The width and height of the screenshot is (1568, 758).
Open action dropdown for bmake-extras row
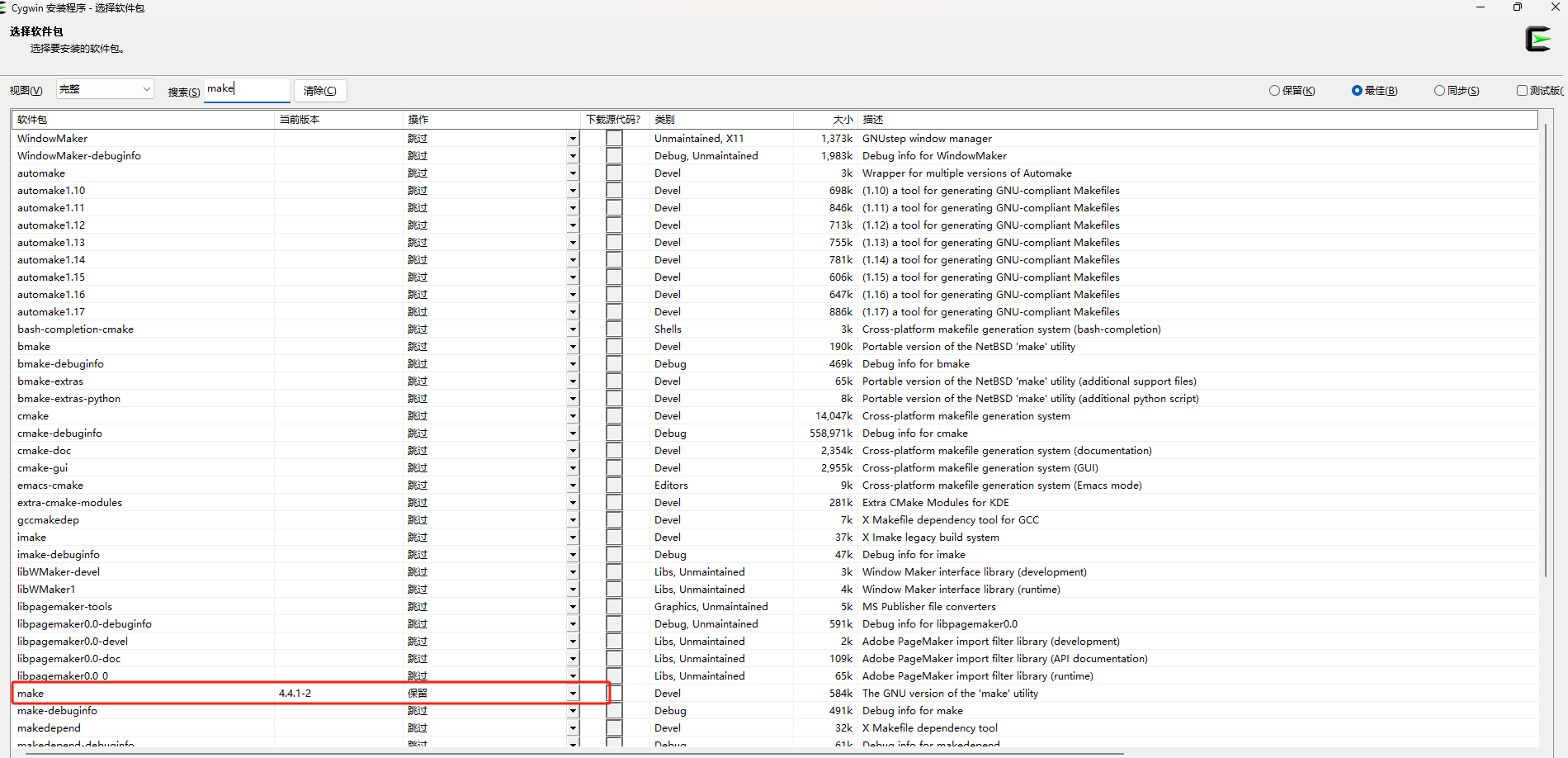pyautogui.click(x=573, y=381)
